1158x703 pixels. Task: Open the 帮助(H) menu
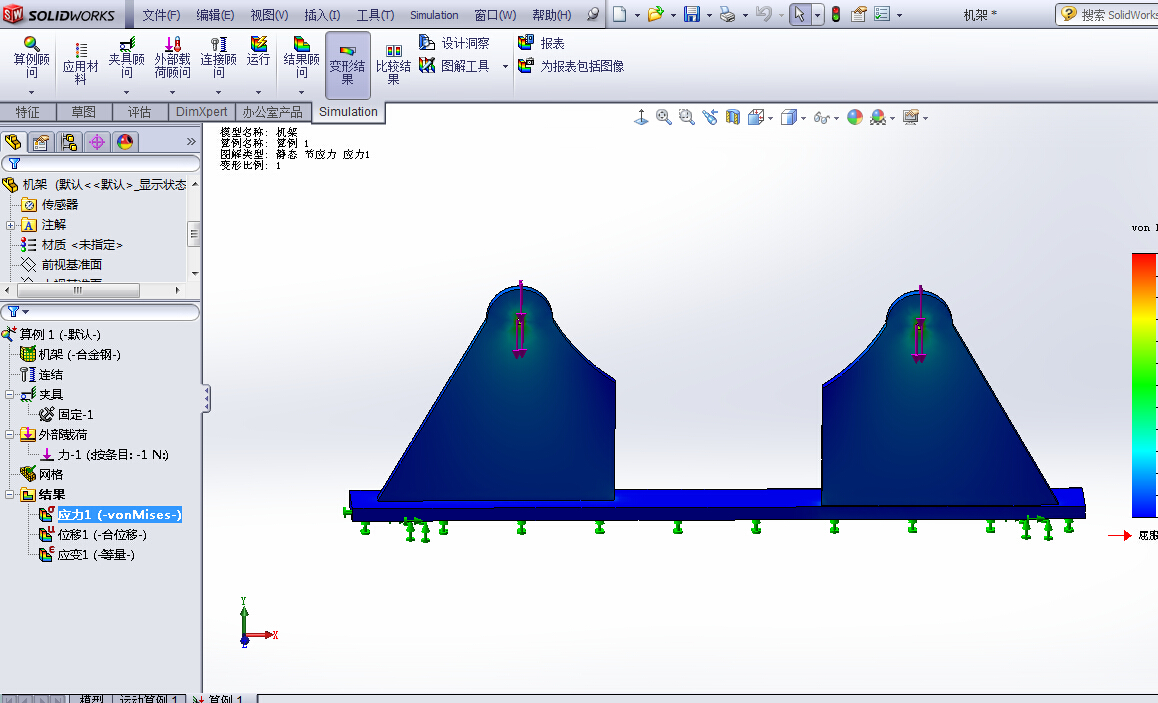coord(552,15)
